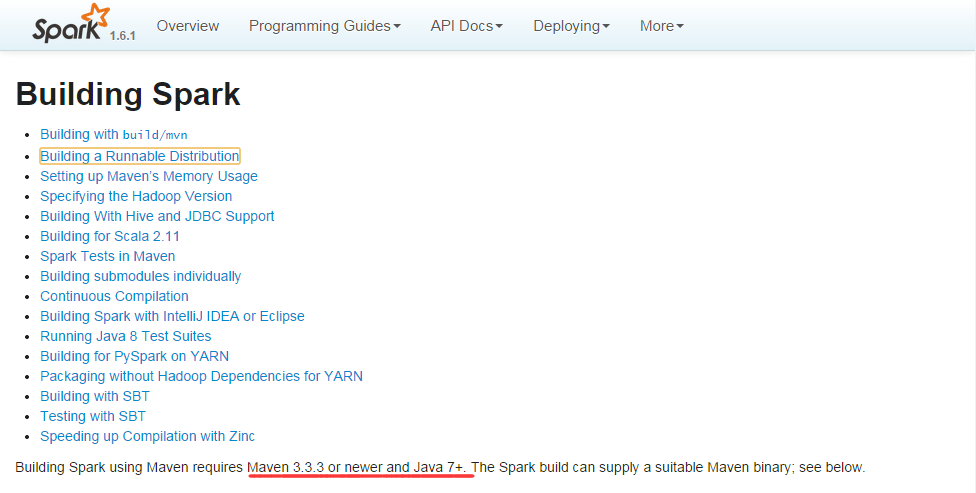Click the 1.6.1 version label

123,36
